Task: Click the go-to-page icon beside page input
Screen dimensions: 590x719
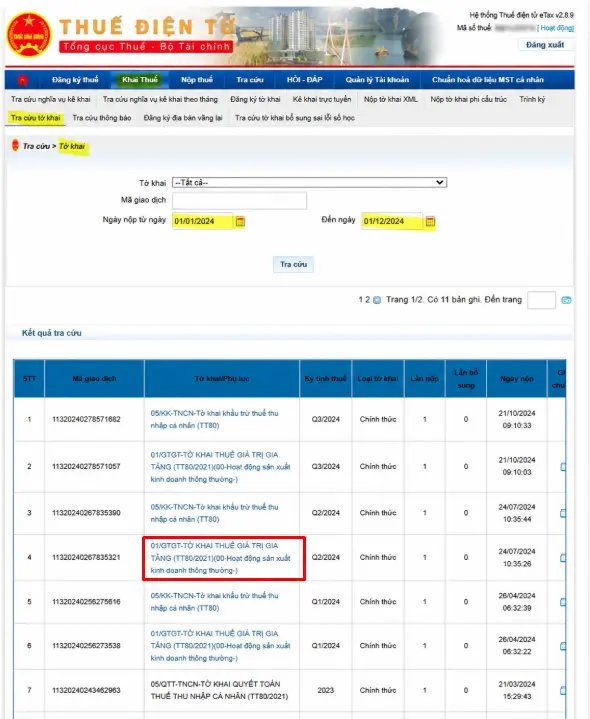Action: point(566,300)
